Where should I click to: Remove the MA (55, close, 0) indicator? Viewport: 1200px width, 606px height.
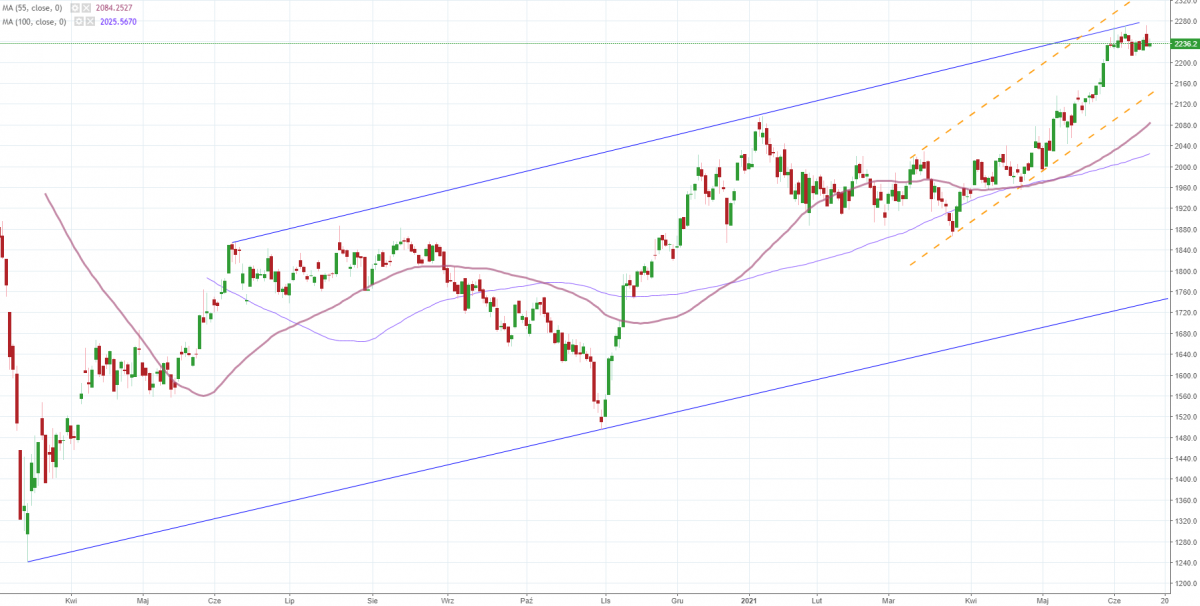pyautogui.click(x=85, y=8)
